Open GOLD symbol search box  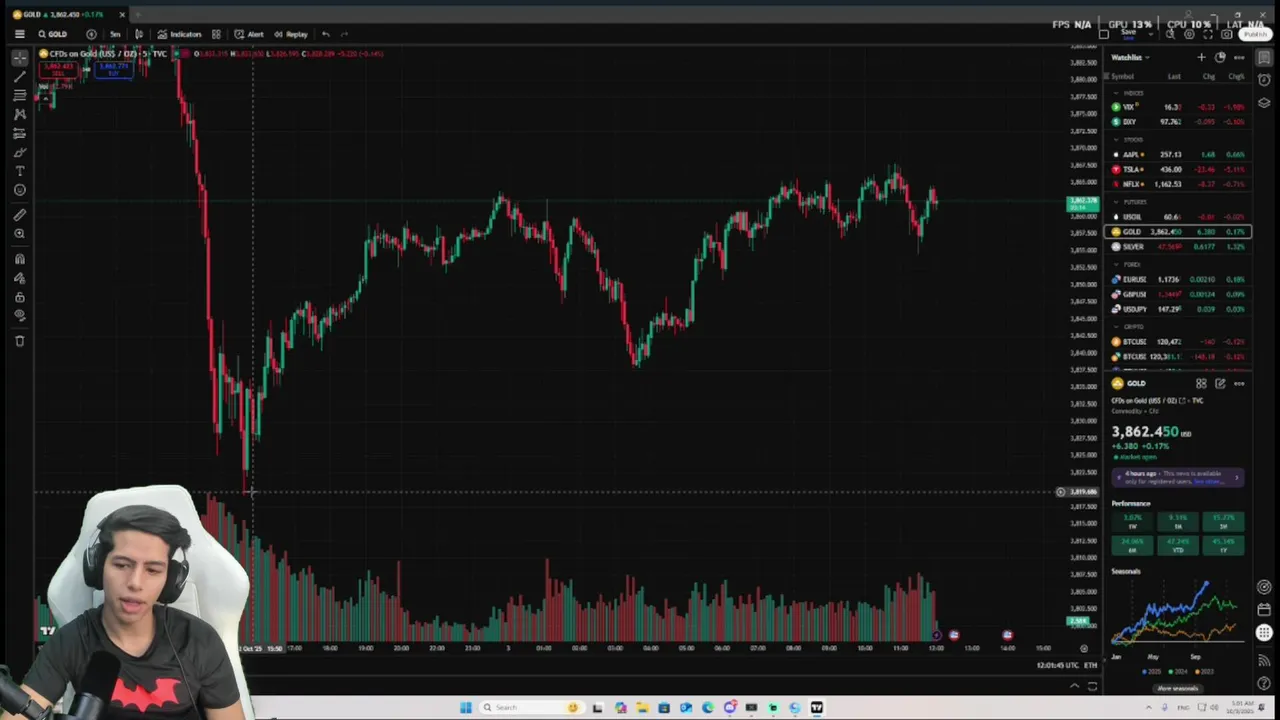click(x=53, y=34)
